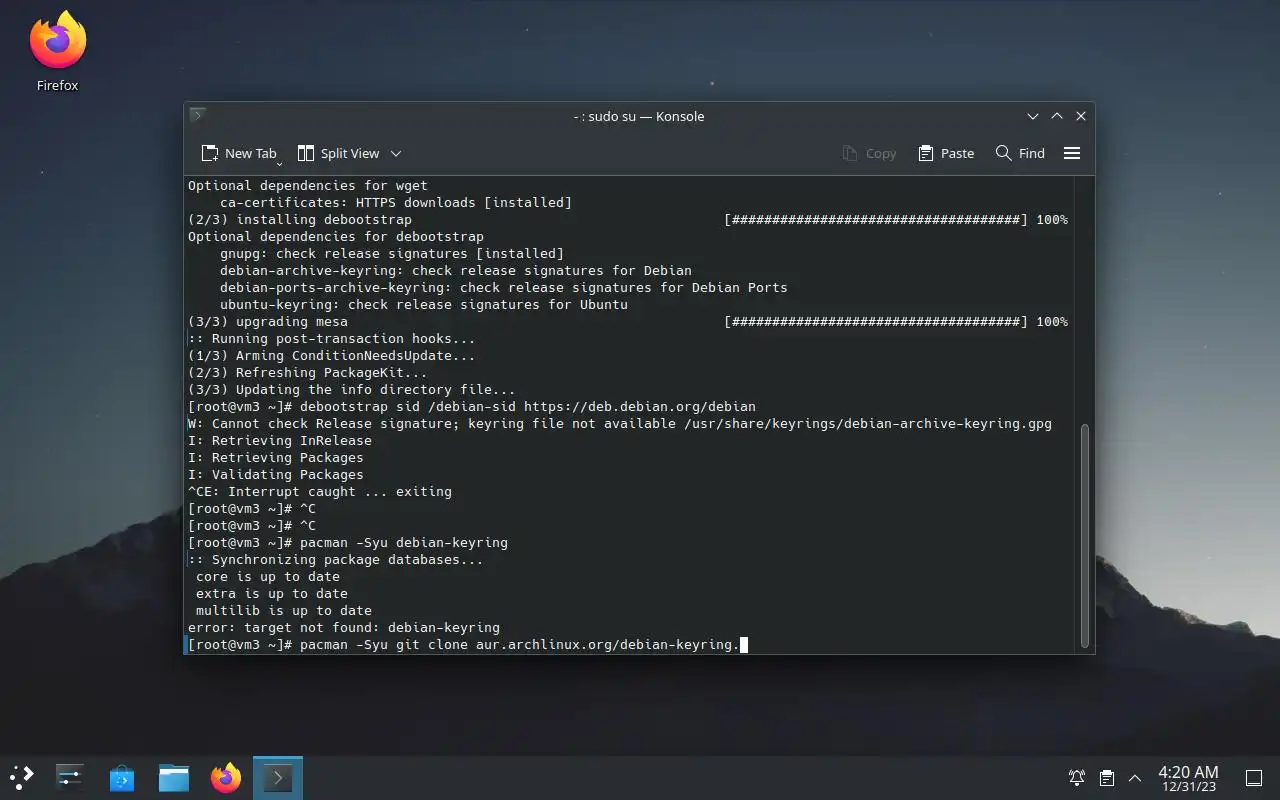Click '(2/3) installing debootstrap' progress line

coord(628,219)
